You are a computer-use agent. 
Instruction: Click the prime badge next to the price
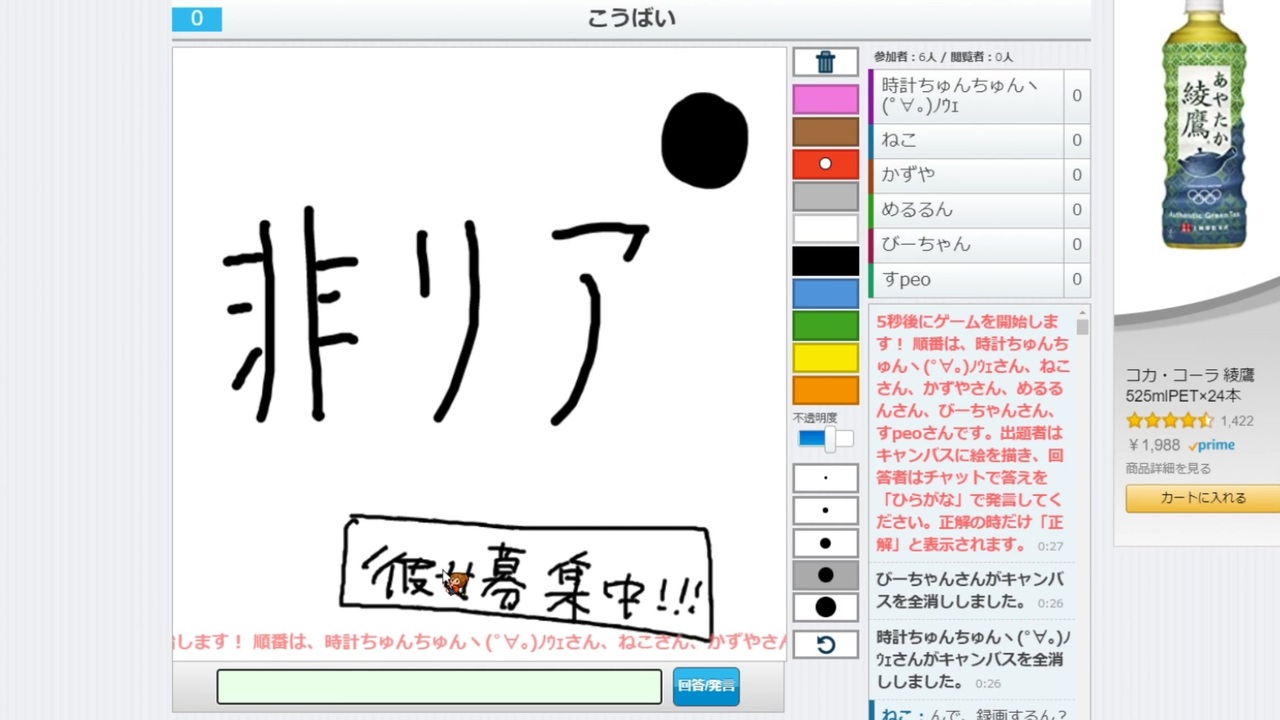[1211, 445]
